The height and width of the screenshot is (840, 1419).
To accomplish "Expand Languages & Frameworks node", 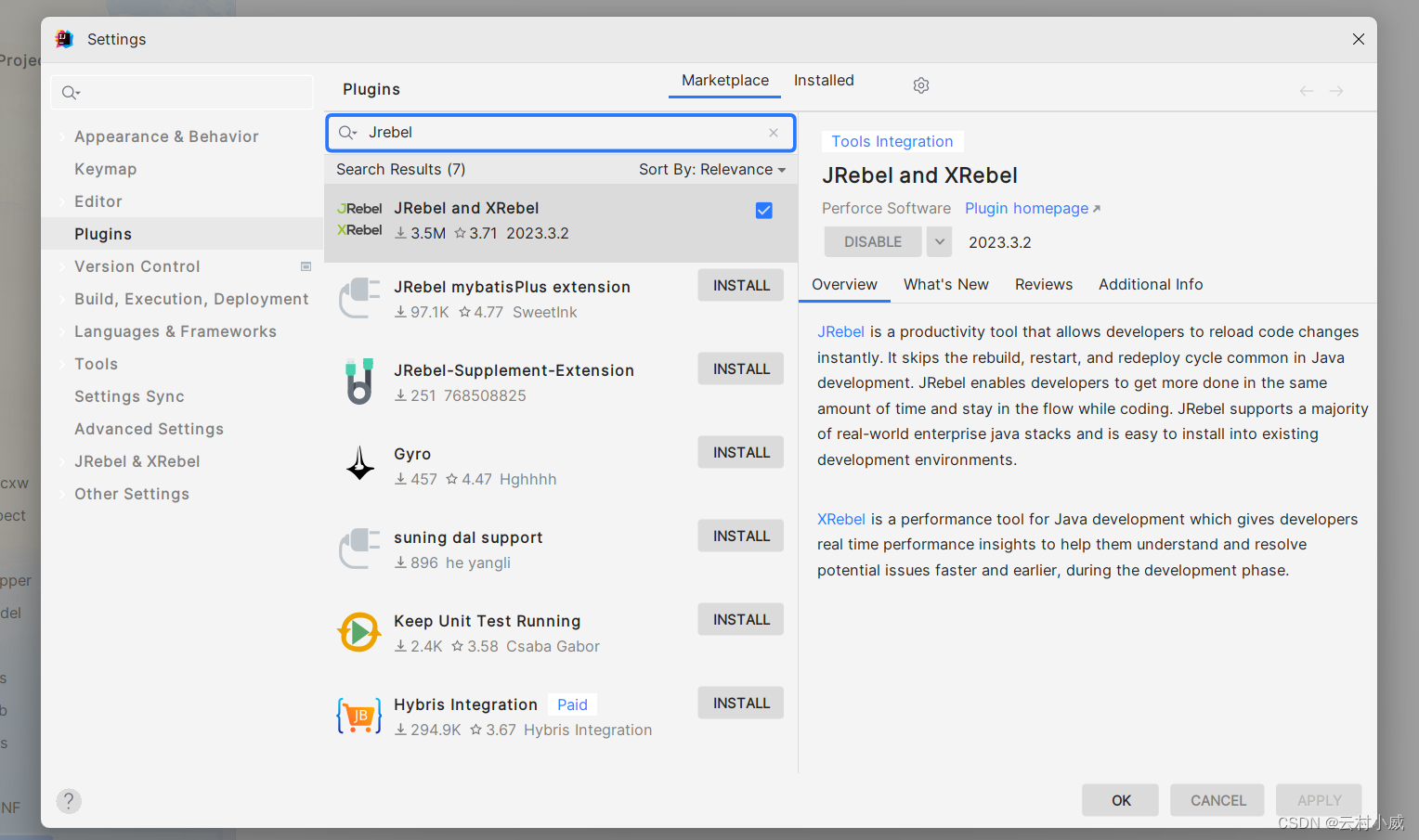I will pos(62,332).
